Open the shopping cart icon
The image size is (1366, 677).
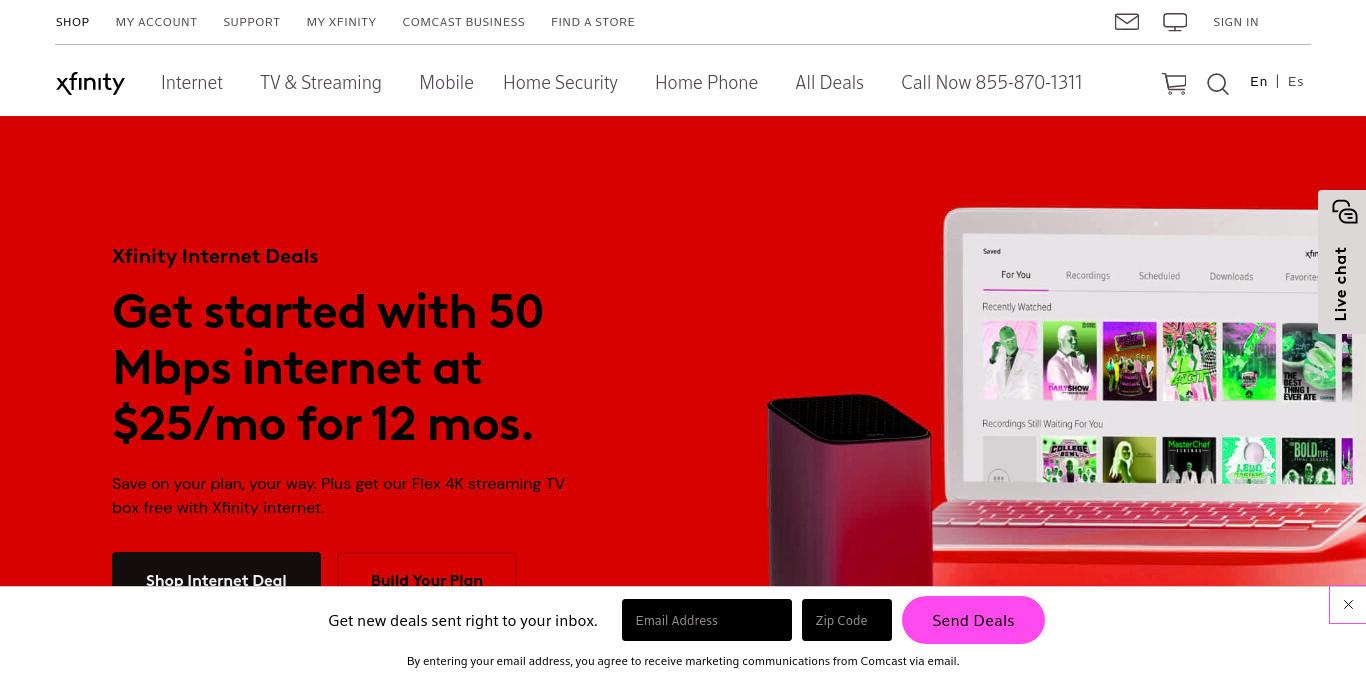coord(1174,84)
